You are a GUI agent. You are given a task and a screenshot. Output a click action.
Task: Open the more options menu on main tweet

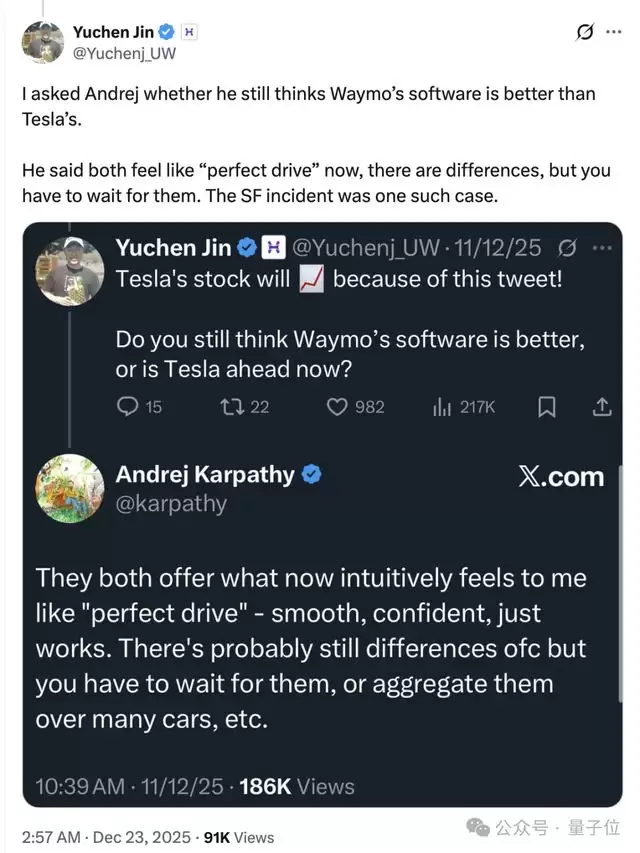point(613,33)
